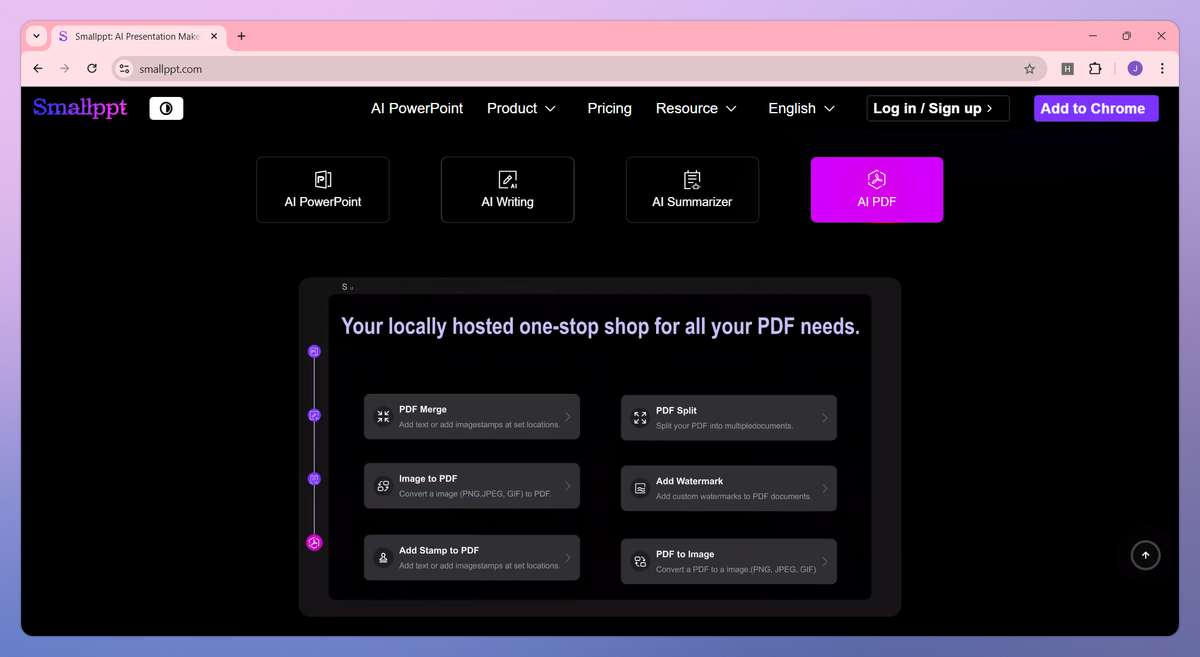Click the highlighted PDF timeline step icon
Viewport: 1200px width, 657px height.
click(x=314, y=543)
